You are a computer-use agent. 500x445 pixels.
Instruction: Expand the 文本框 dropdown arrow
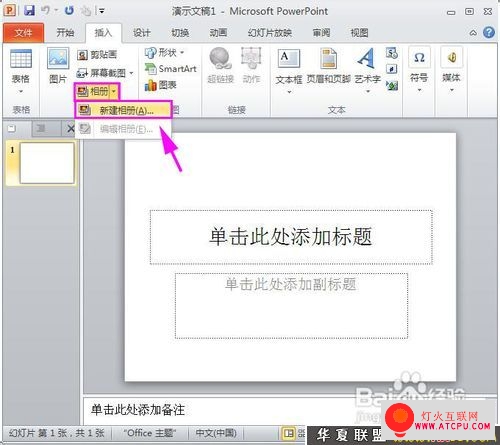(x=289, y=91)
